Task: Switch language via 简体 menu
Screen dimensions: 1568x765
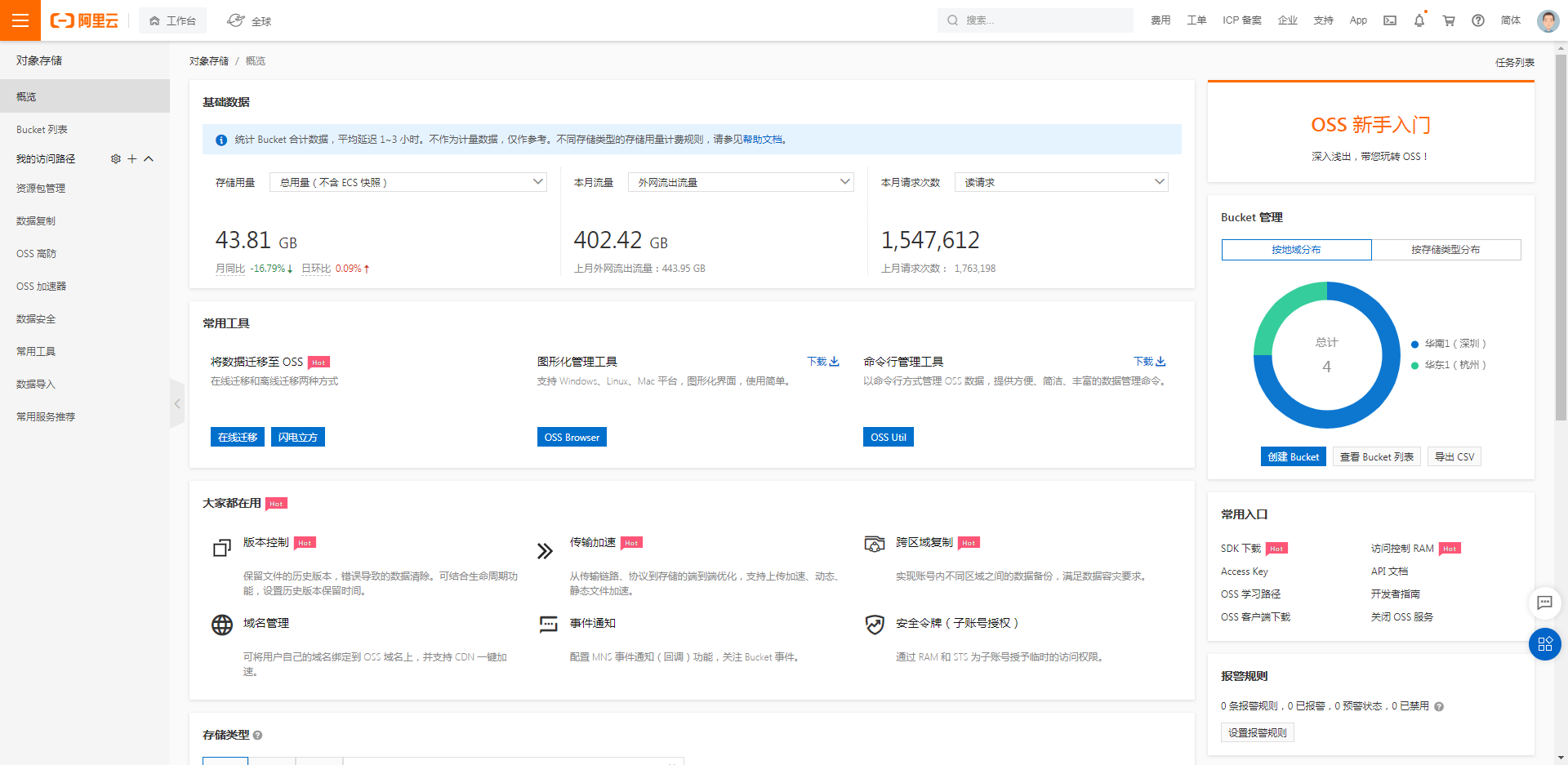Action: [1511, 20]
